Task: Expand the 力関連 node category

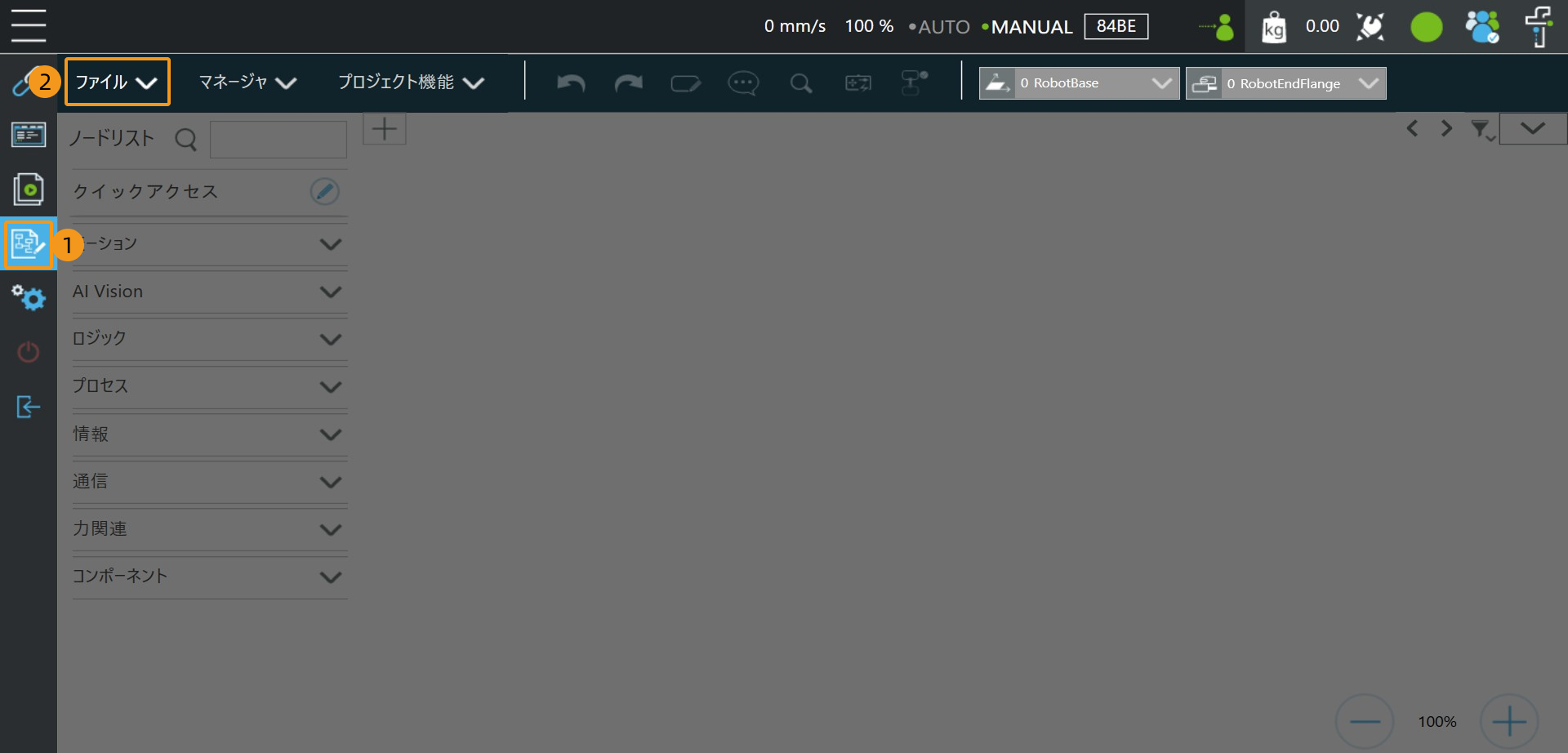Action: point(210,528)
